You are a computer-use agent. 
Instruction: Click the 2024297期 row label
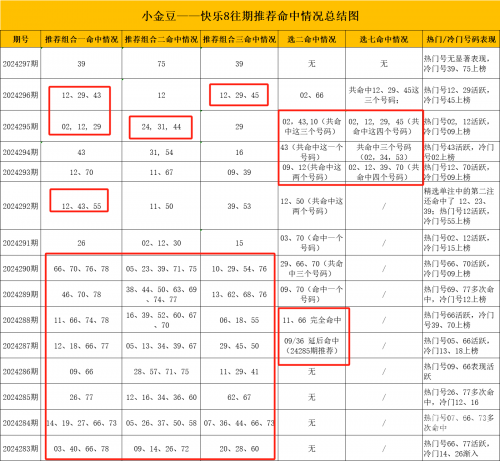21,64
